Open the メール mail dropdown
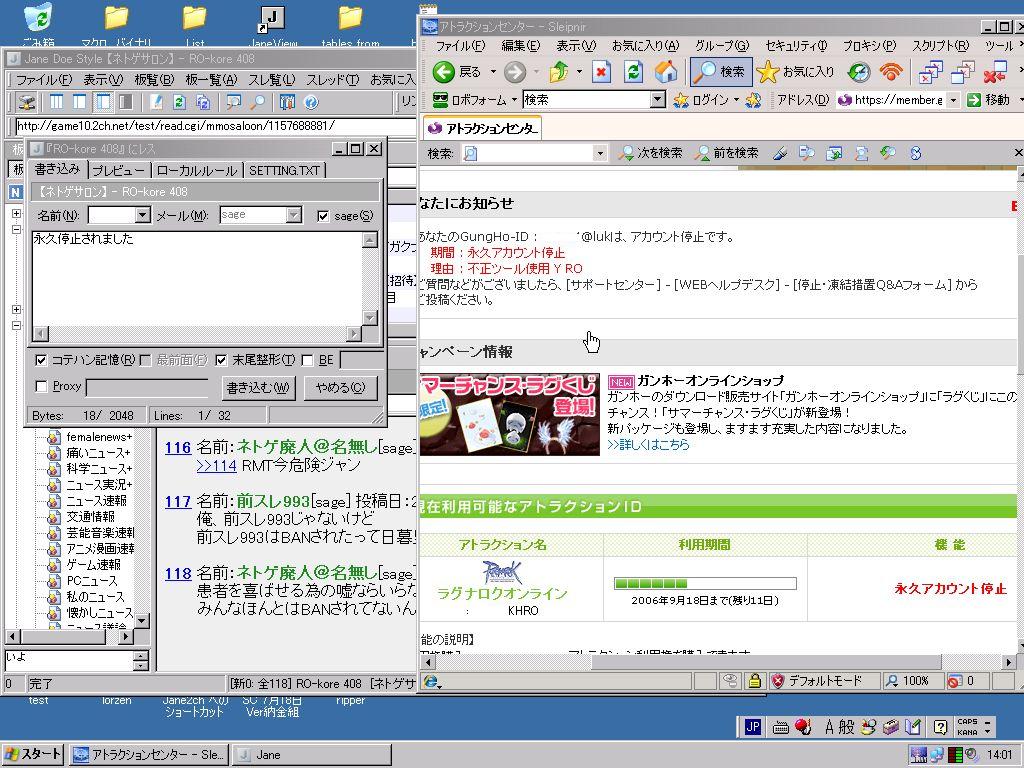This screenshot has width=1024, height=768. (x=294, y=215)
